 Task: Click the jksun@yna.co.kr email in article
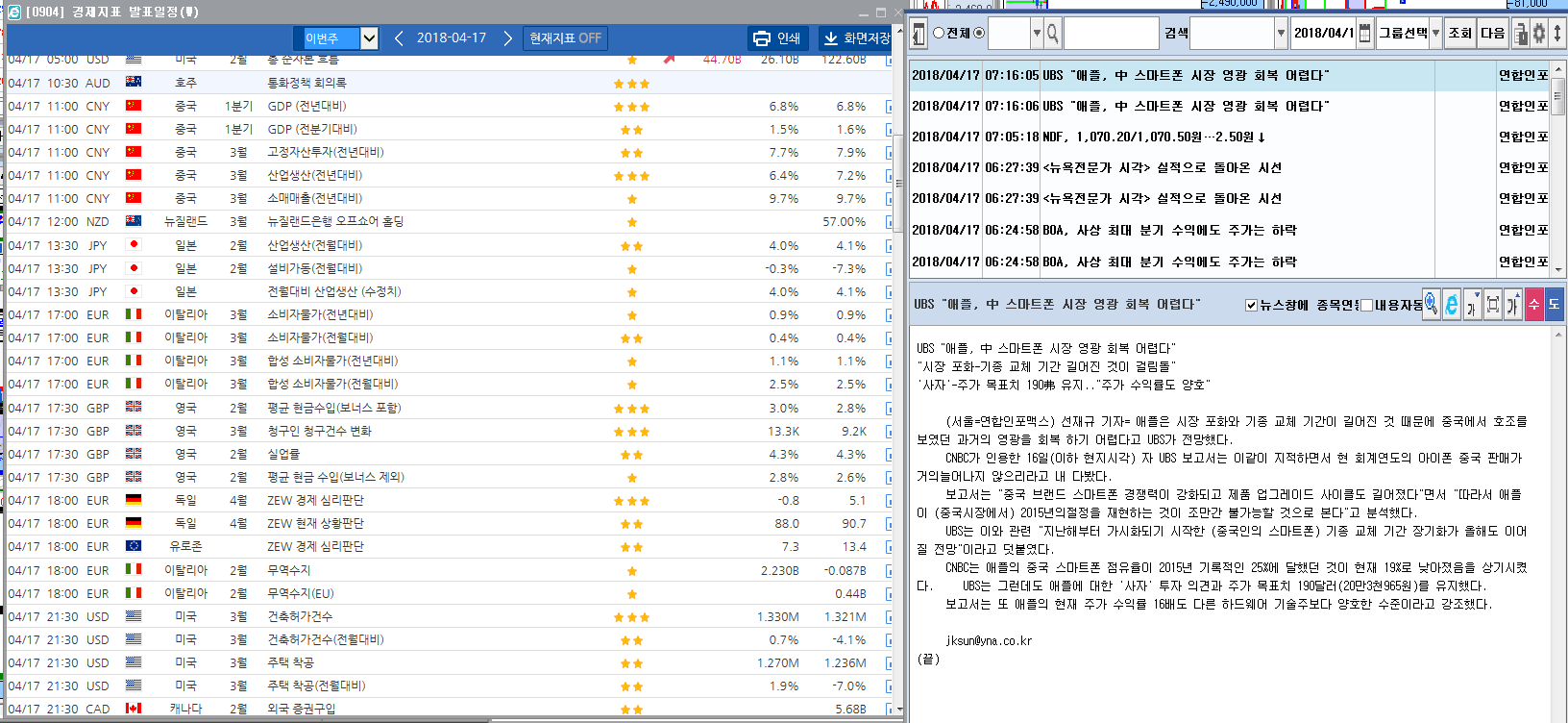coord(989,640)
